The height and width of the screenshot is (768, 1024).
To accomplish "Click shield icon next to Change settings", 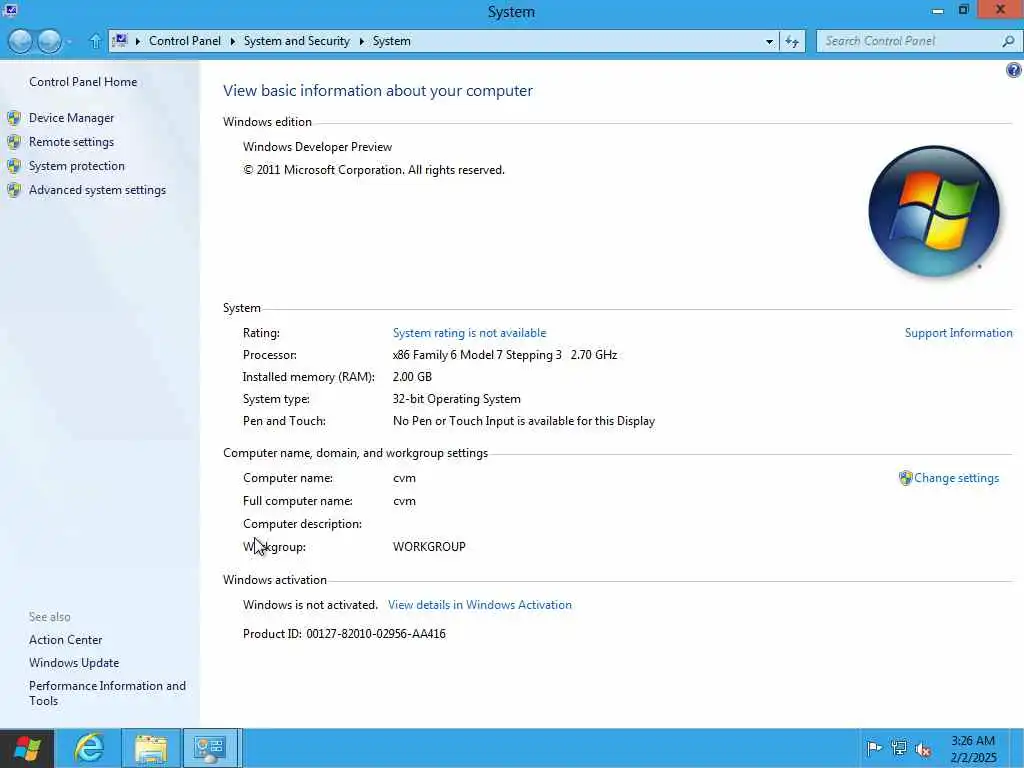I will click(905, 478).
